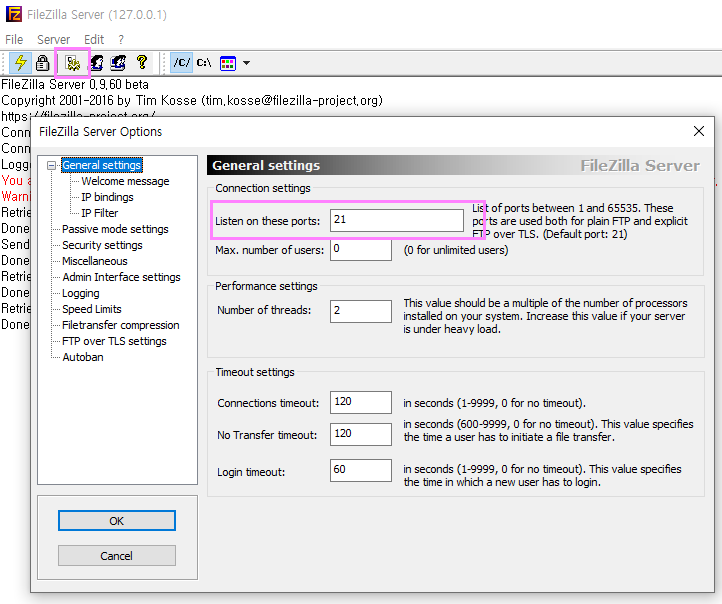Open the Groups editor toolbar icon
This screenshot has width=722, height=604.
tap(118, 63)
